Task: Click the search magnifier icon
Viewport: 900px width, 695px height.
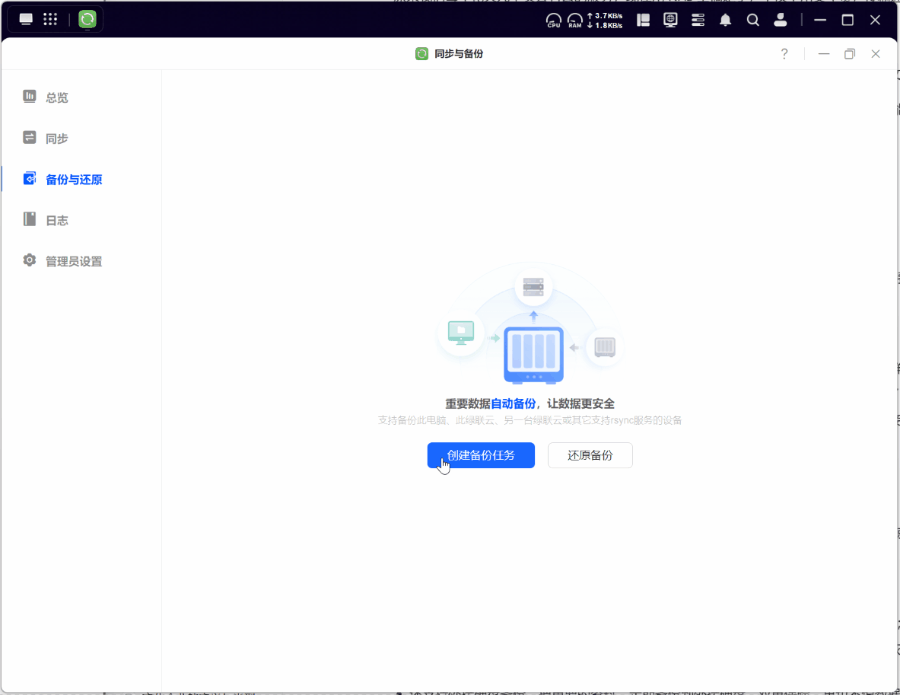Action: click(753, 19)
